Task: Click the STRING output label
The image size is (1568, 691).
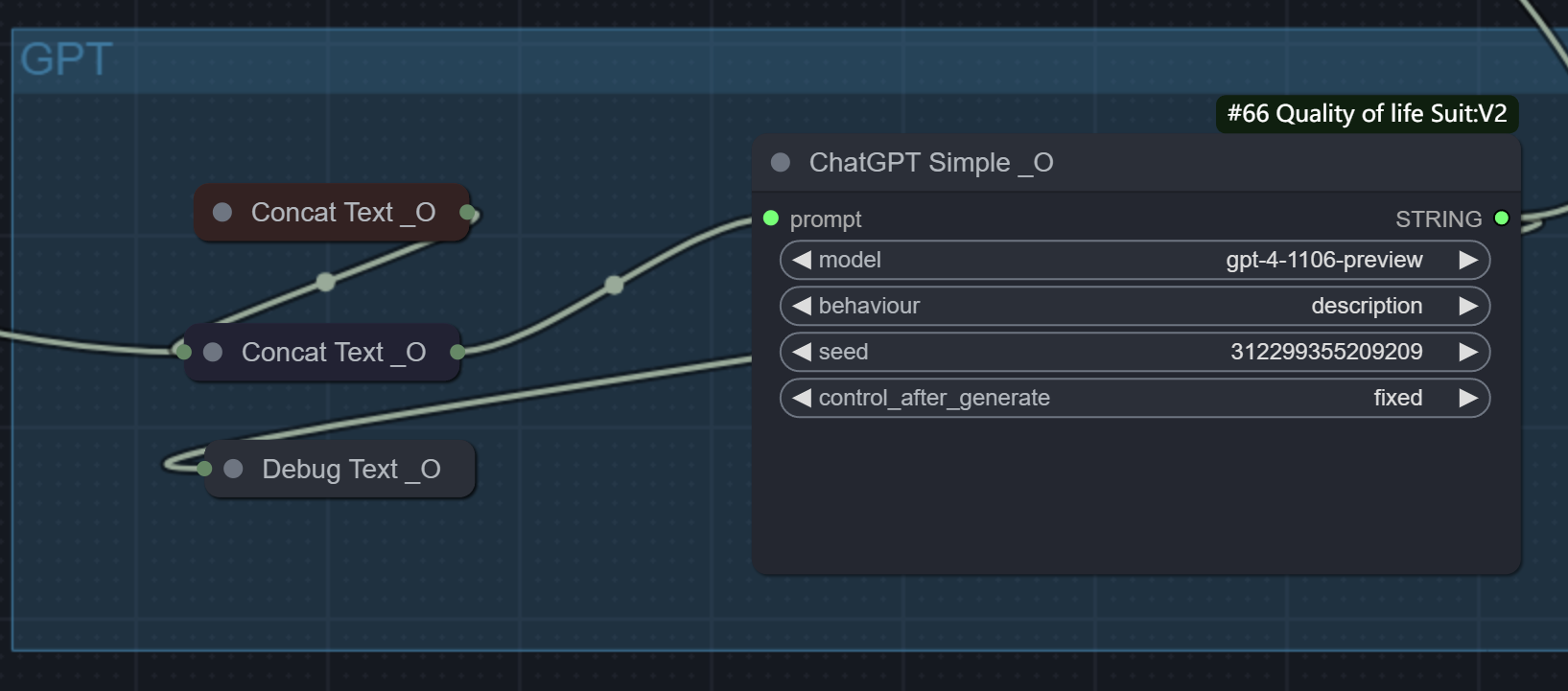Action: pos(1439,219)
